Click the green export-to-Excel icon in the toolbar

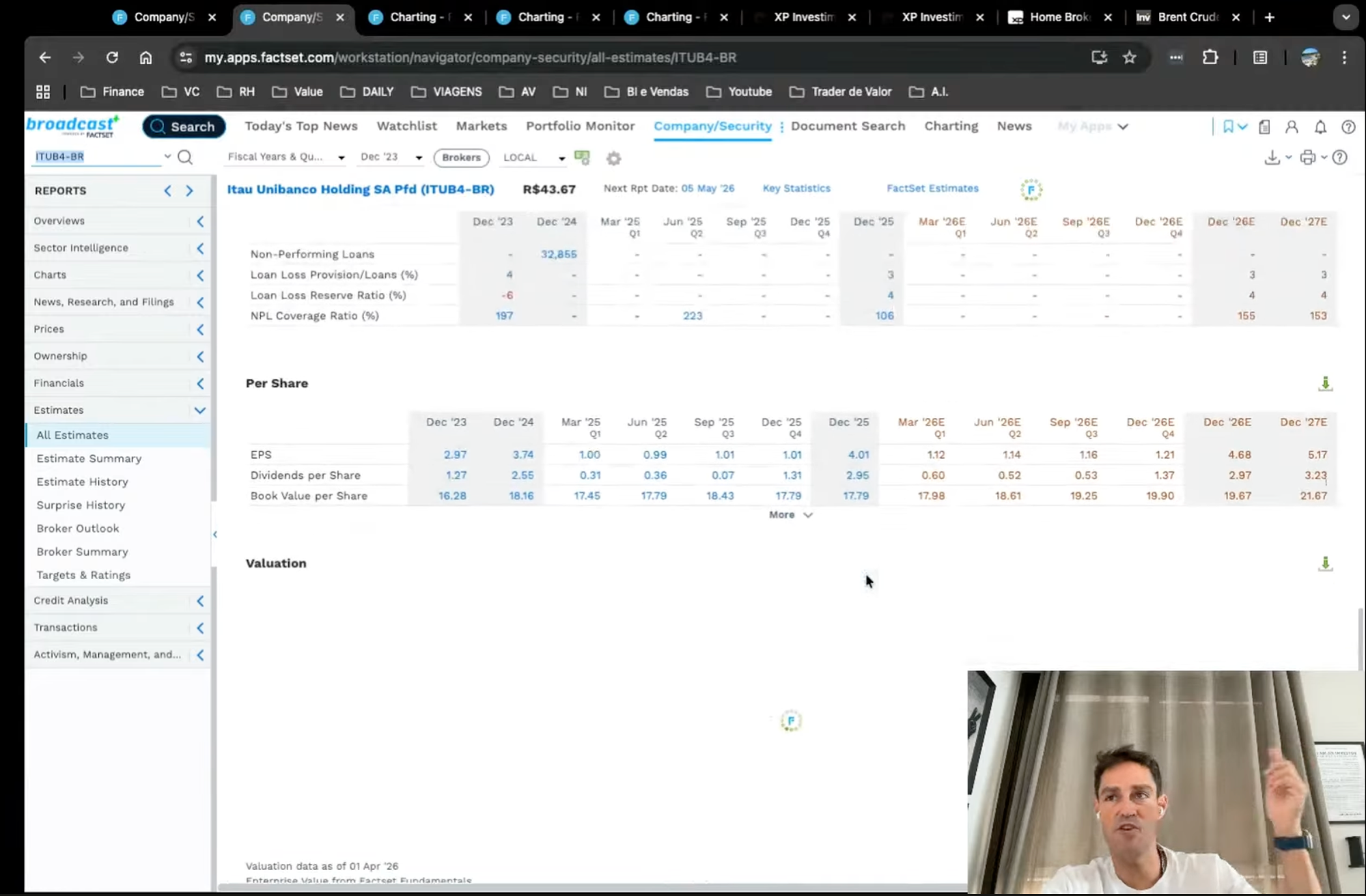coord(582,158)
